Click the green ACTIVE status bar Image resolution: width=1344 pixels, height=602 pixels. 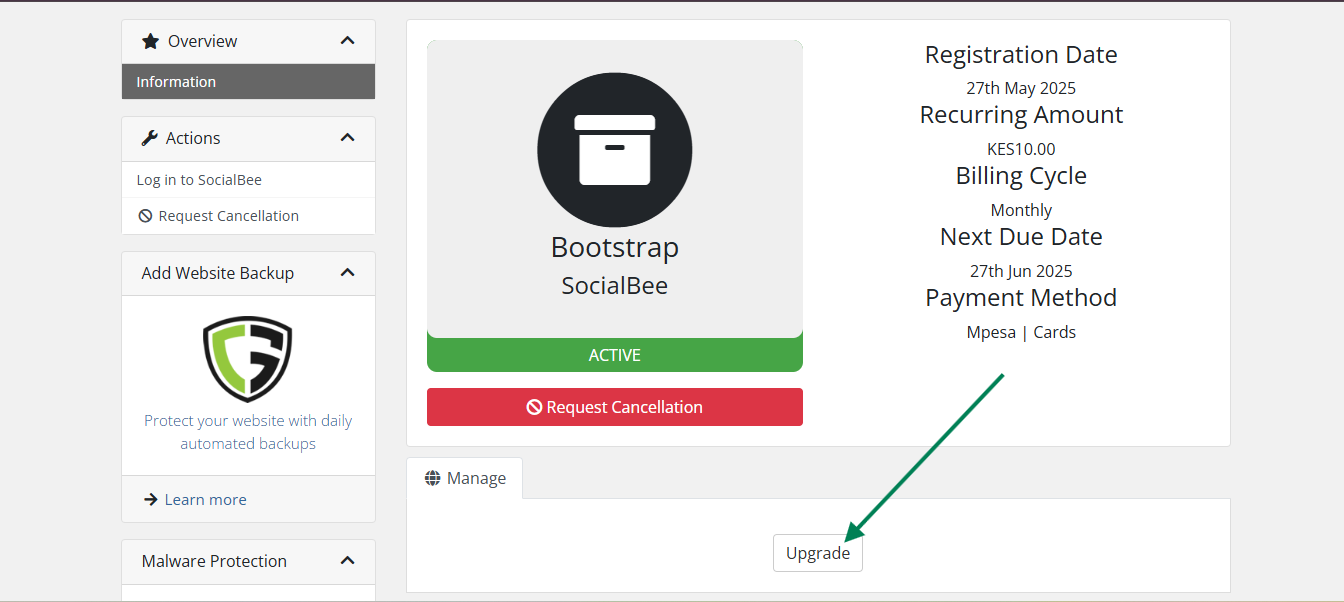tap(615, 355)
